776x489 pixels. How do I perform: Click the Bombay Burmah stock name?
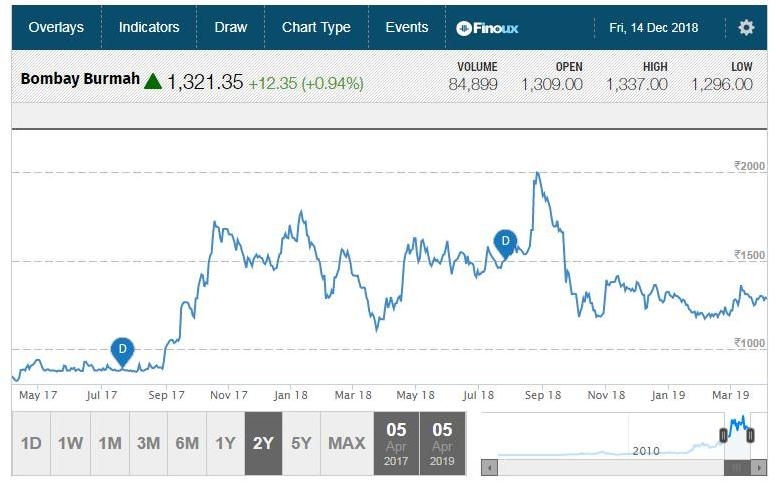(80, 79)
